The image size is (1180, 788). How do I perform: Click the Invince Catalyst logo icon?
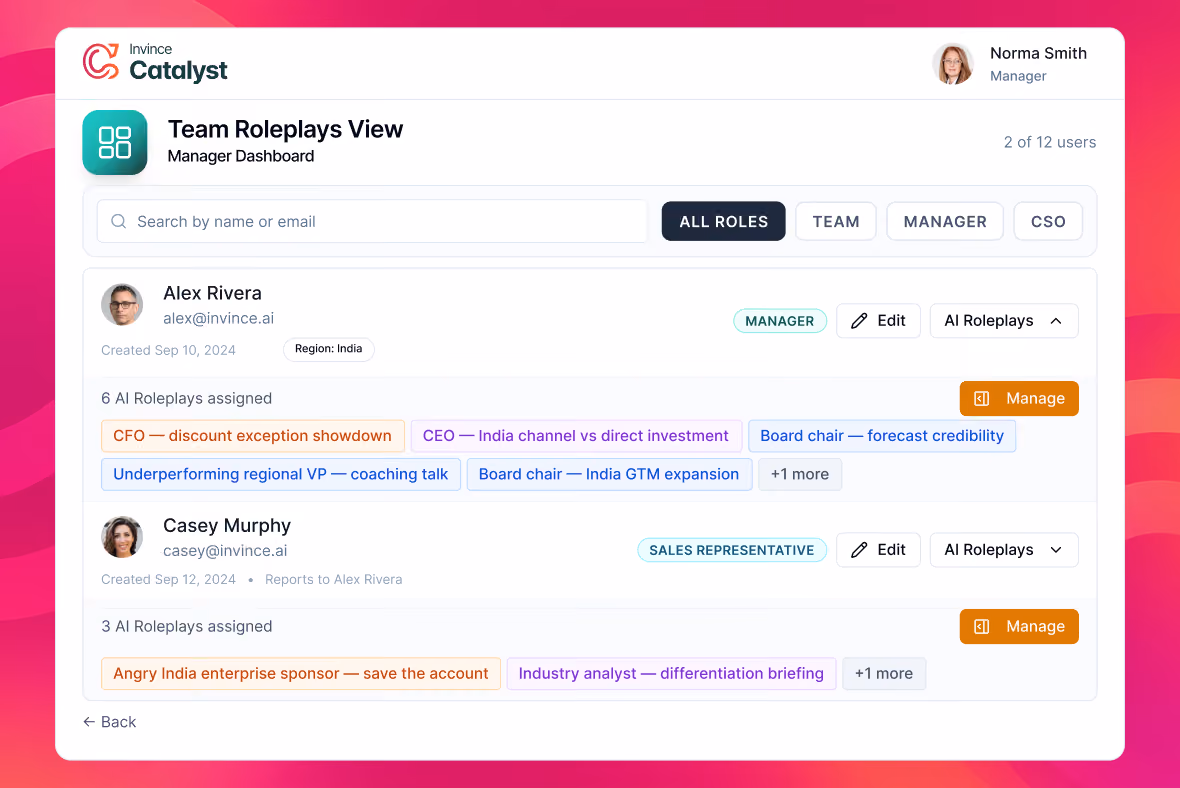[101, 62]
